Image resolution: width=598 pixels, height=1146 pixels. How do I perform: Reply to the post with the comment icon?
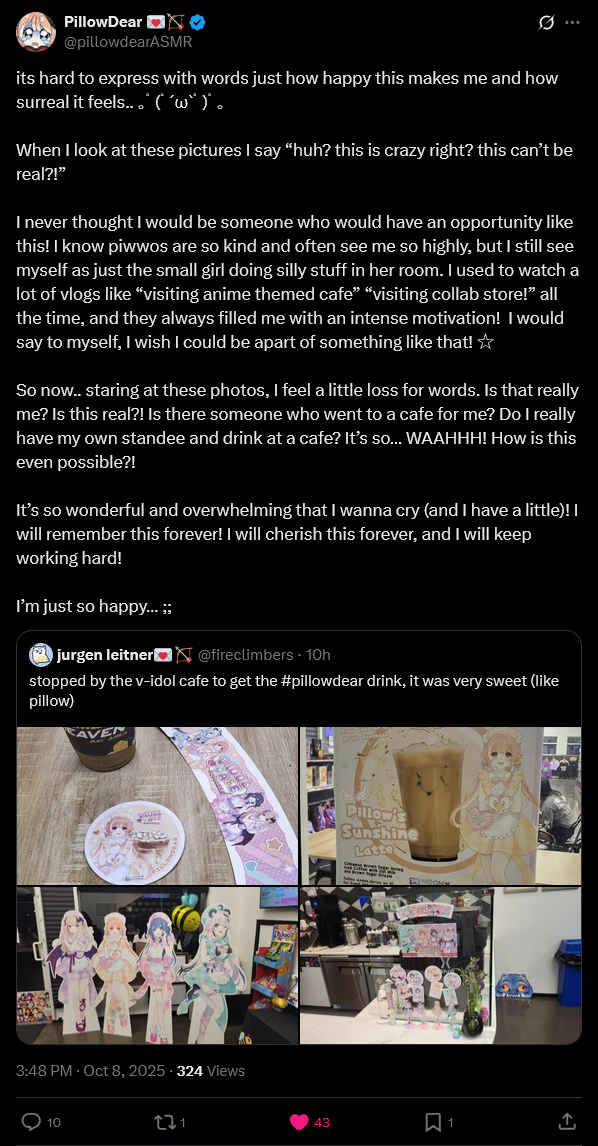point(31,1122)
